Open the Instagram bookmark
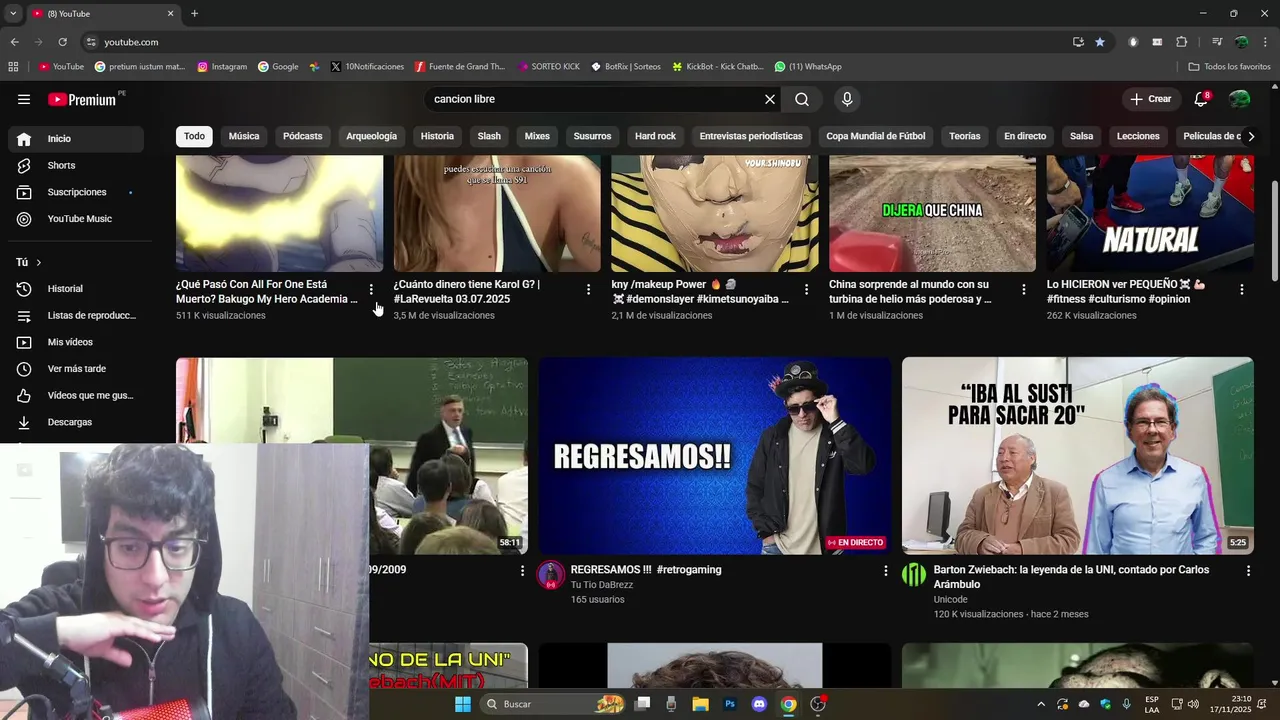 point(222,67)
